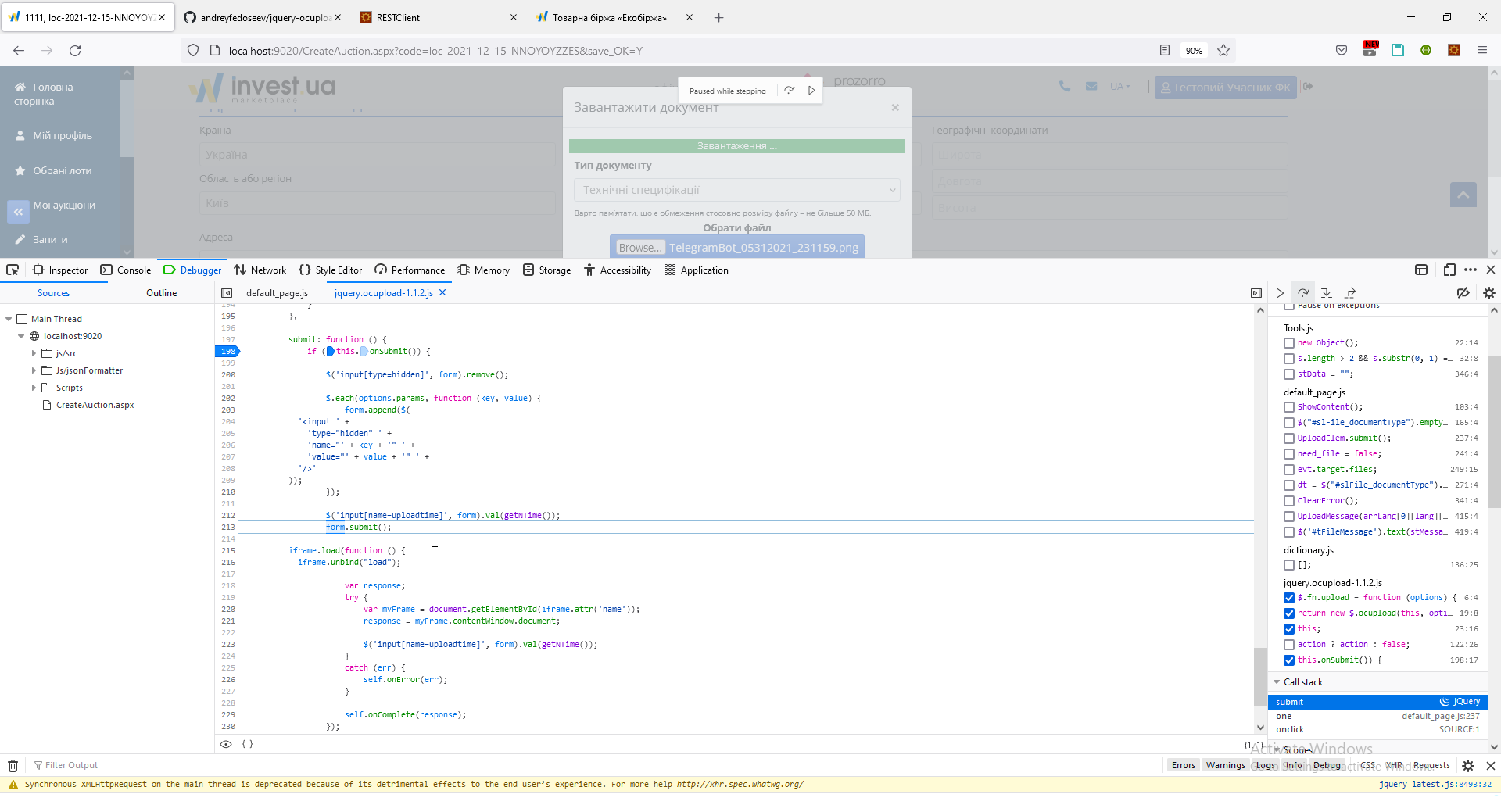1501x812 pixels.
Task: Expand the Js/jsonFormatter folder
Action: [x=34, y=370]
